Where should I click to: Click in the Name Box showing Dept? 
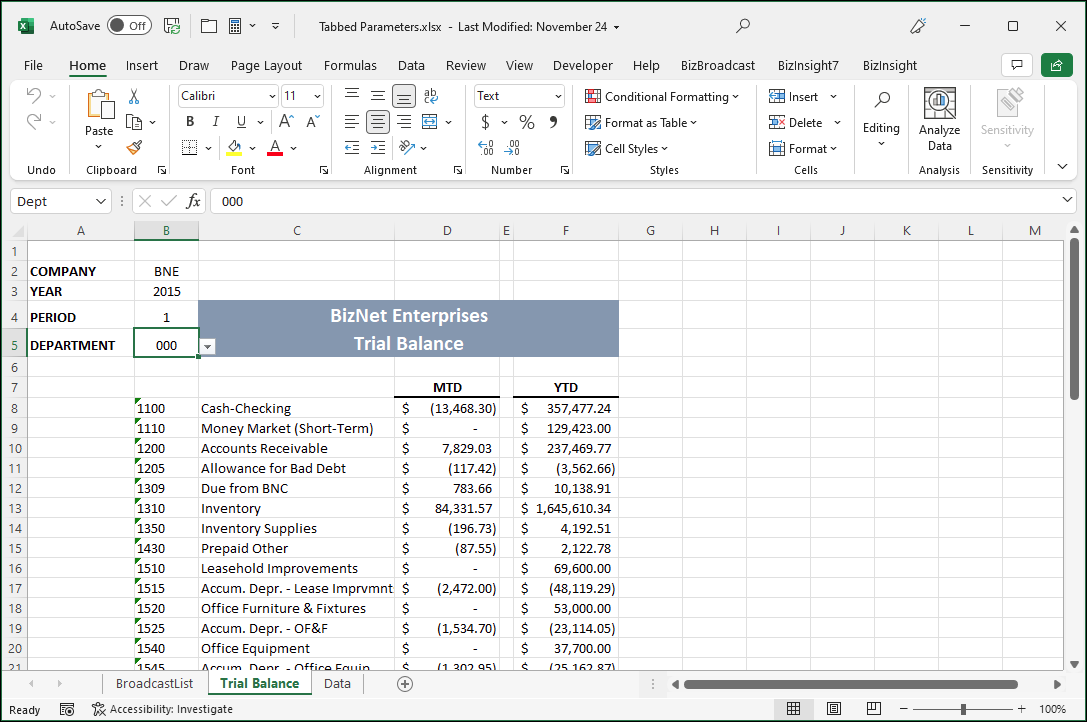tap(54, 201)
